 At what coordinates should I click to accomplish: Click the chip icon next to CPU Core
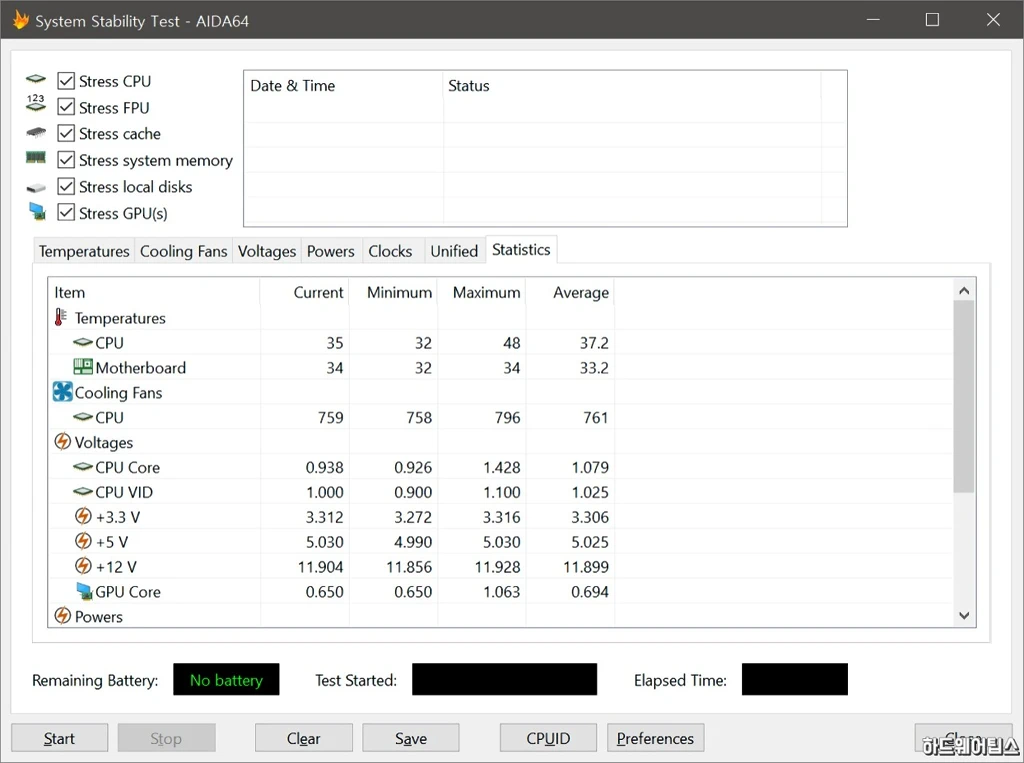click(x=83, y=466)
